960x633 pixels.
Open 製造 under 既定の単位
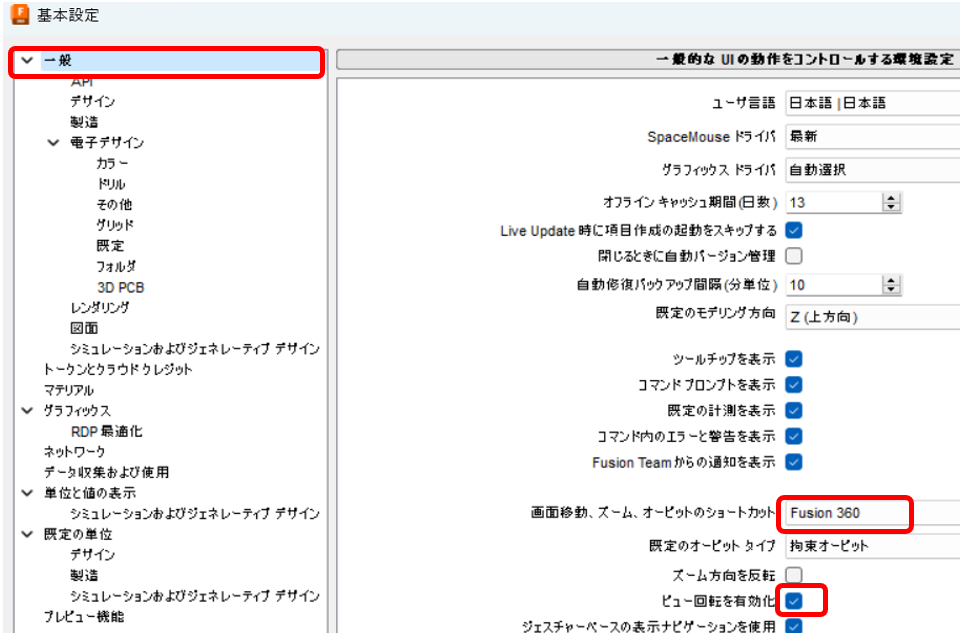(84, 575)
